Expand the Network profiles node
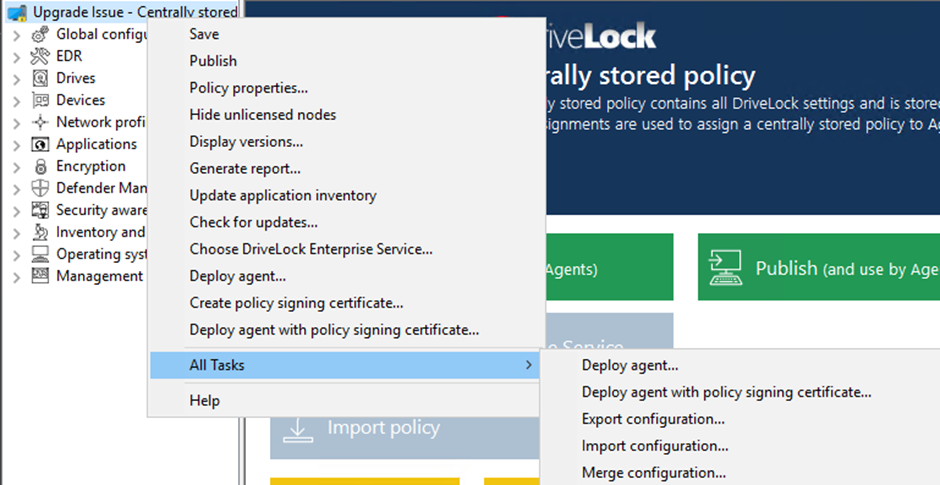The image size is (940, 485). pos(17,123)
